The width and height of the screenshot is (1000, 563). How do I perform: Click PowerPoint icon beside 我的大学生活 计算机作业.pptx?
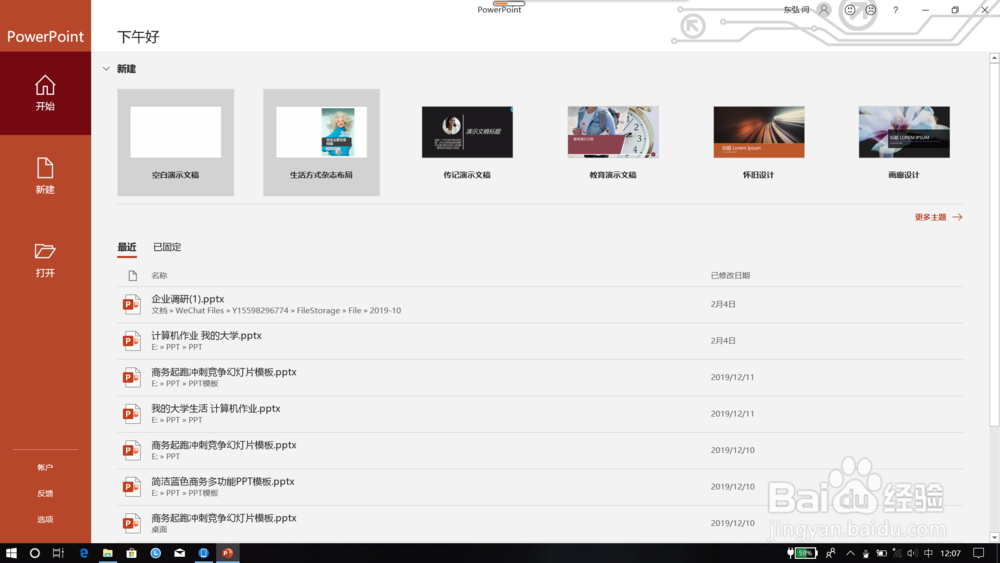(x=131, y=414)
